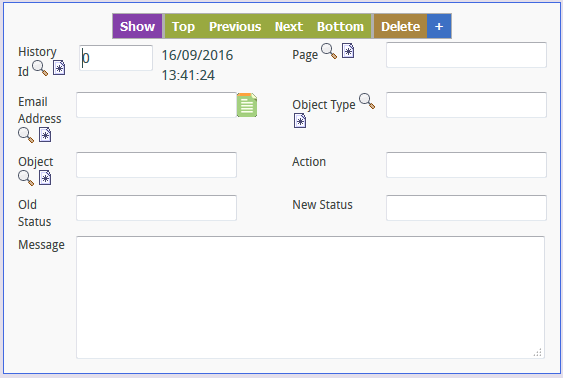Click the magnifier icon next to Object Type

(367, 101)
